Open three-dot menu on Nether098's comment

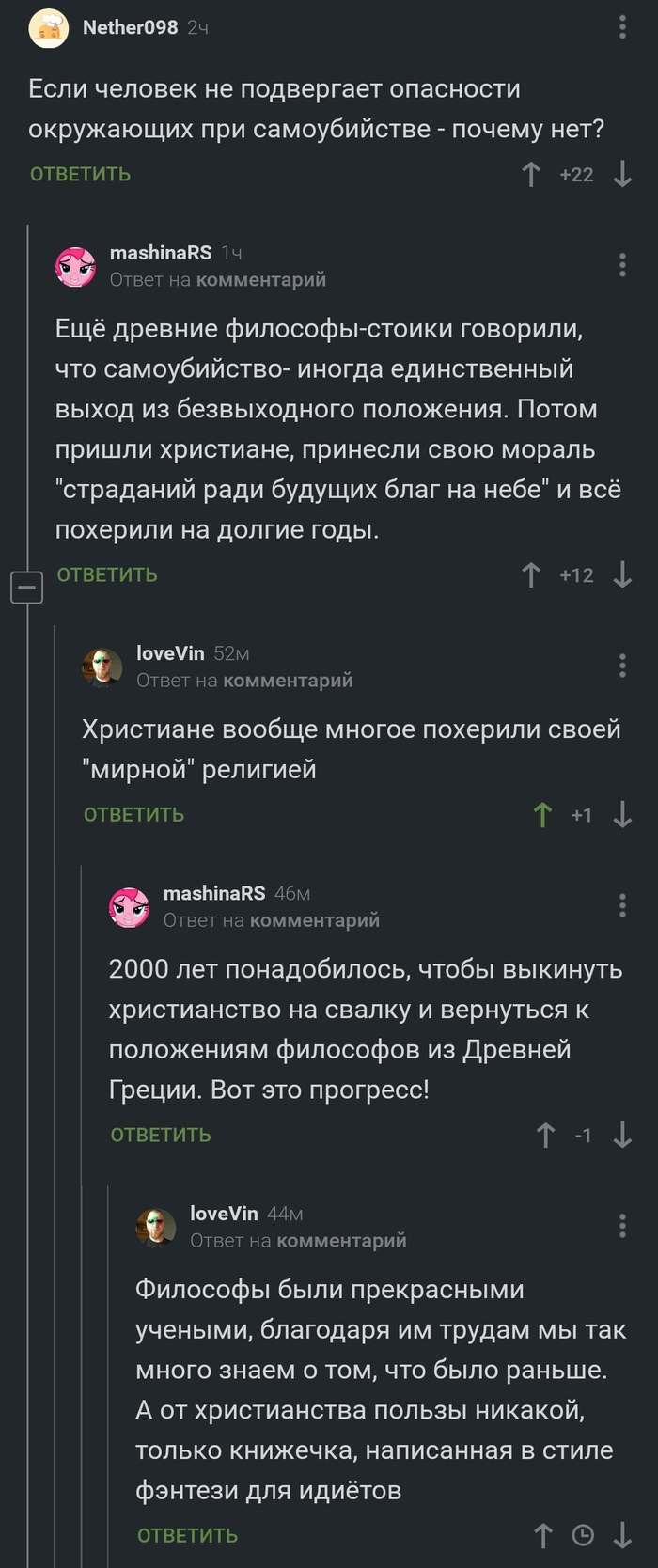[x=622, y=27]
